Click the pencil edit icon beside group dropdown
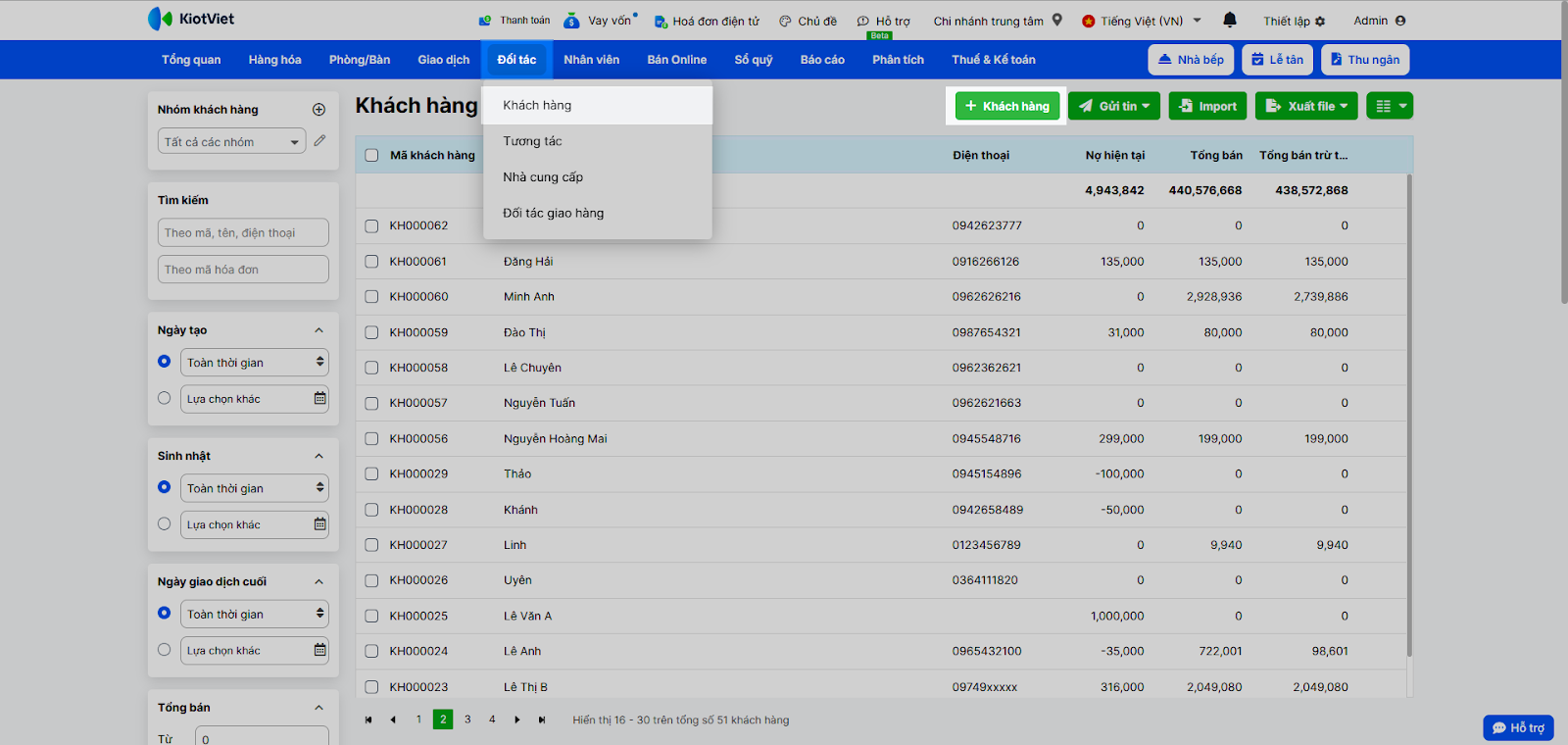 pos(319,141)
